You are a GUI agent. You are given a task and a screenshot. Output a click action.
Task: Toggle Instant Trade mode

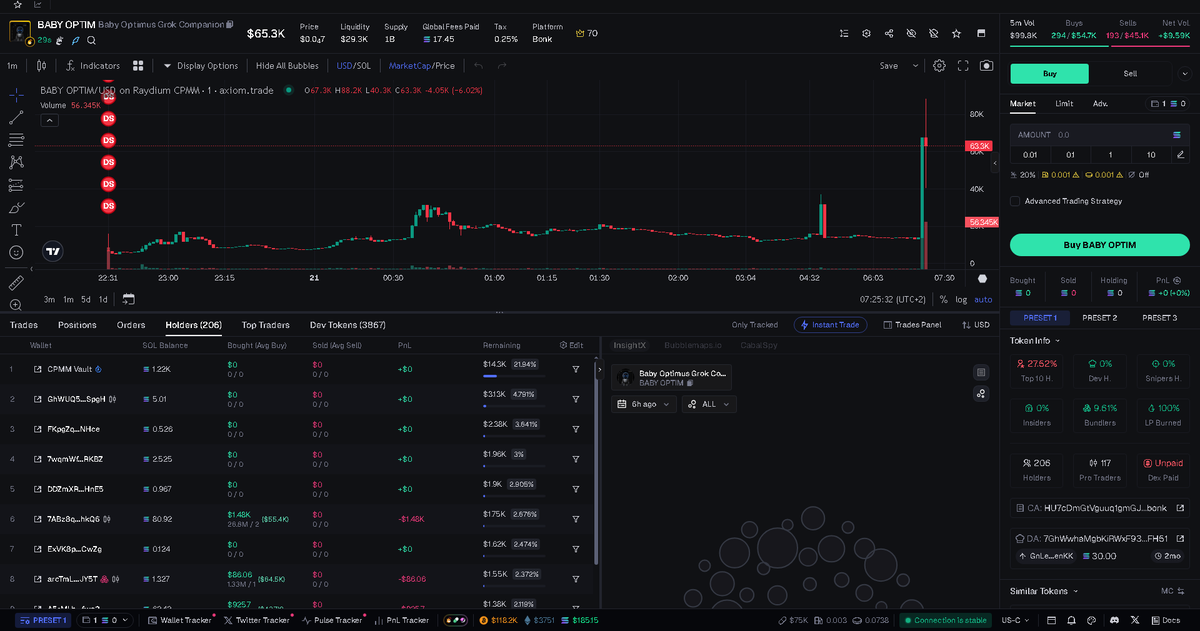(x=831, y=325)
